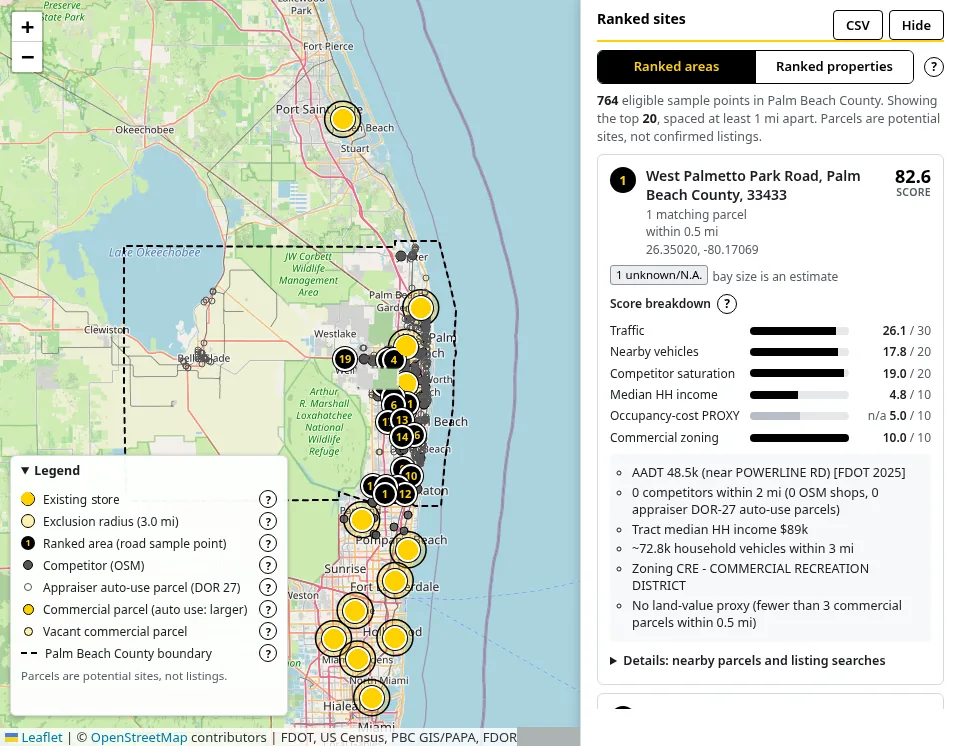Click Zoning CRE - Commercial Recreation District note
The width and height of the screenshot is (960, 746).
750,577
